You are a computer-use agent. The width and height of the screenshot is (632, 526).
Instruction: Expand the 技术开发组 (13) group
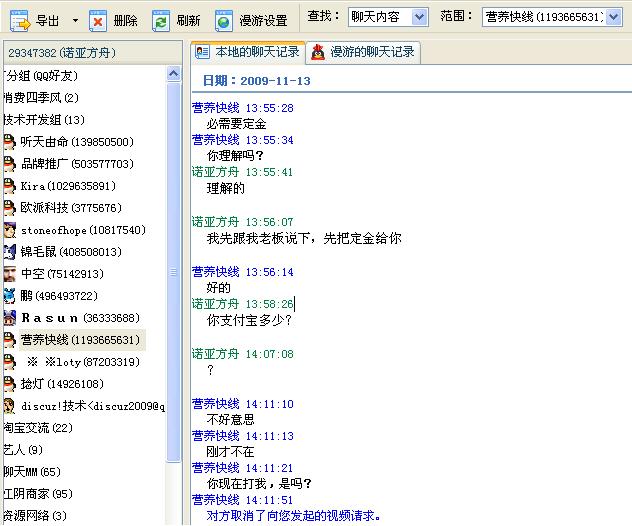tap(44, 120)
